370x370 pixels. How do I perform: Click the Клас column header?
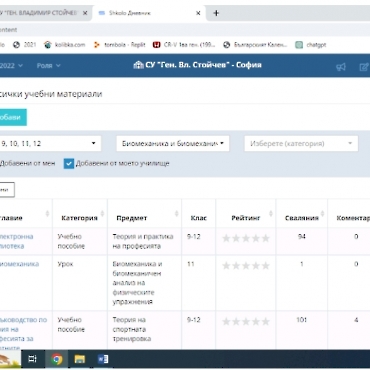coord(199,218)
